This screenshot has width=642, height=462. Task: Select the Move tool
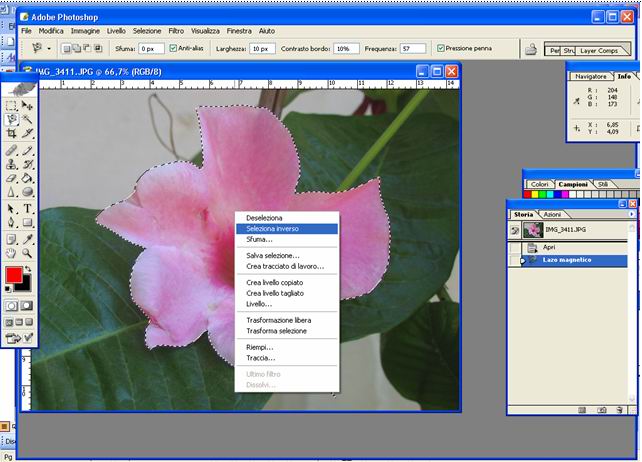point(28,105)
